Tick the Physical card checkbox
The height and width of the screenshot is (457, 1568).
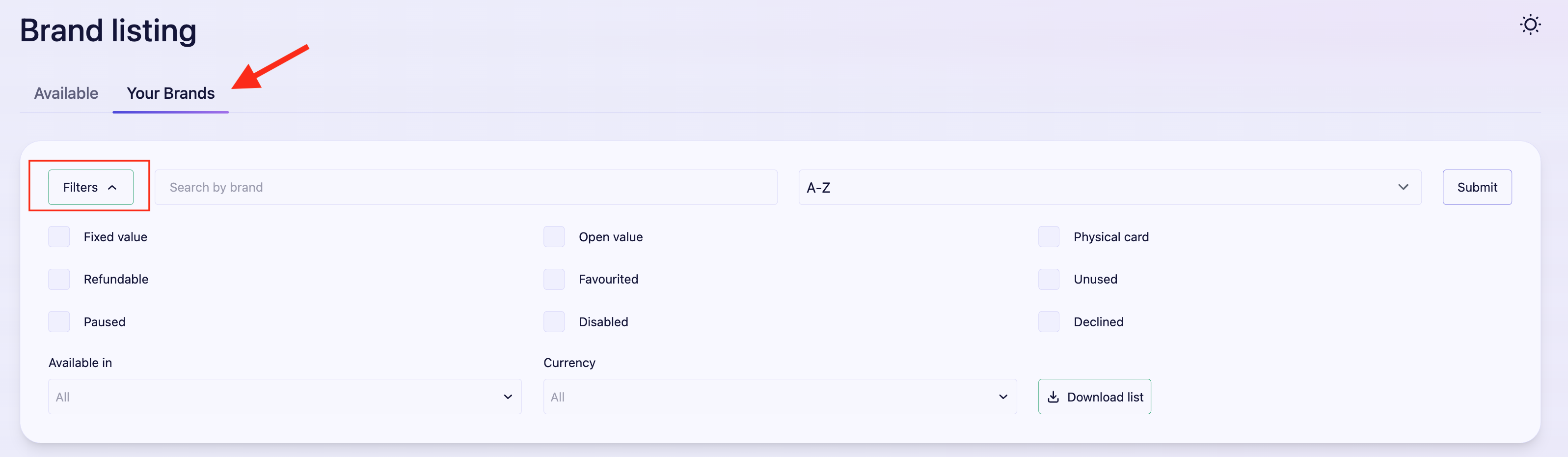pyautogui.click(x=1049, y=237)
